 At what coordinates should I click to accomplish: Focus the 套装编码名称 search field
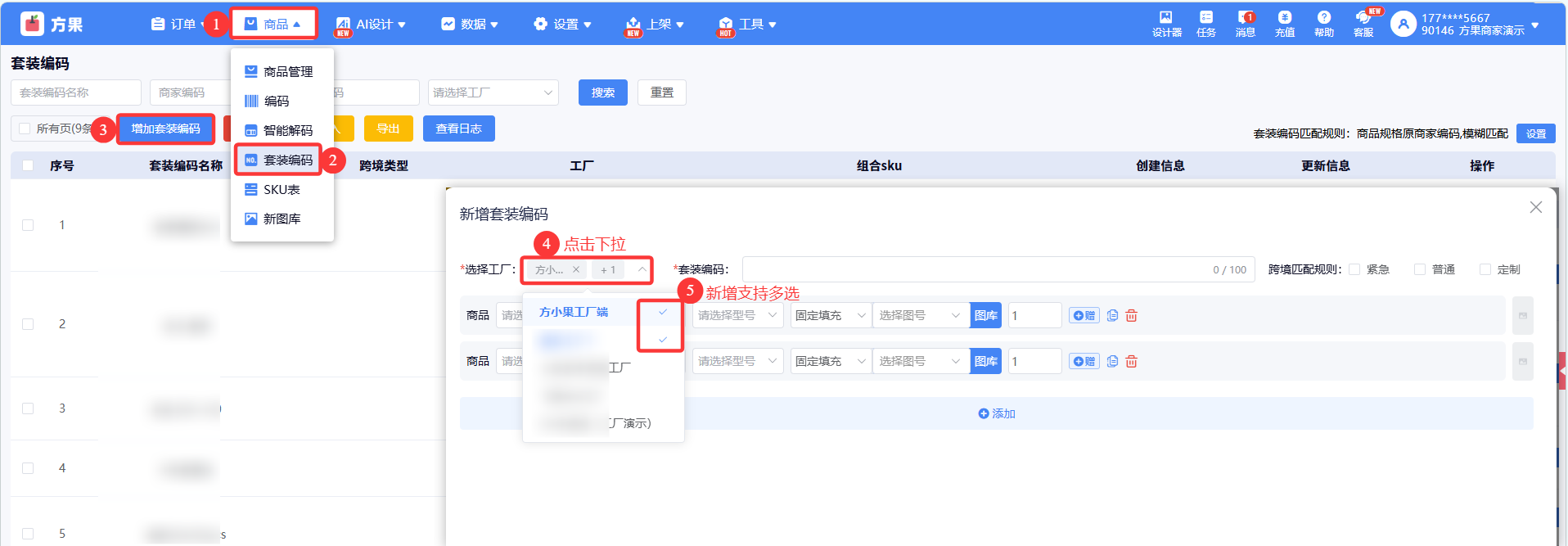click(76, 93)
